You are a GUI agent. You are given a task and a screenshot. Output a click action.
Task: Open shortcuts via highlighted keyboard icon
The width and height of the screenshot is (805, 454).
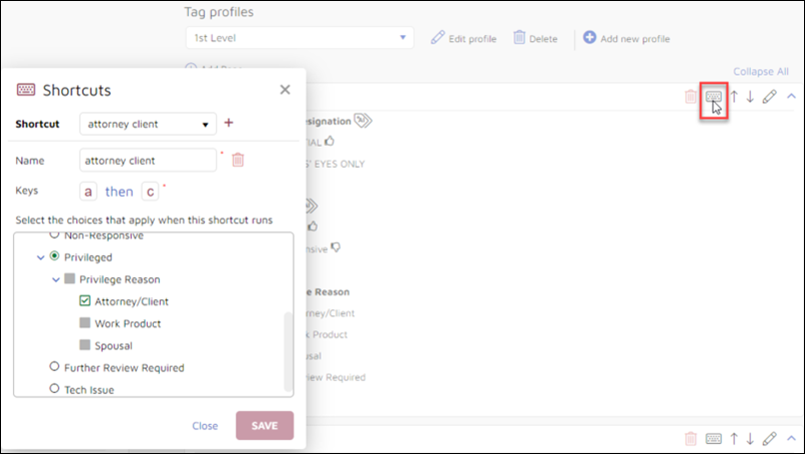[x=714, y=97]
